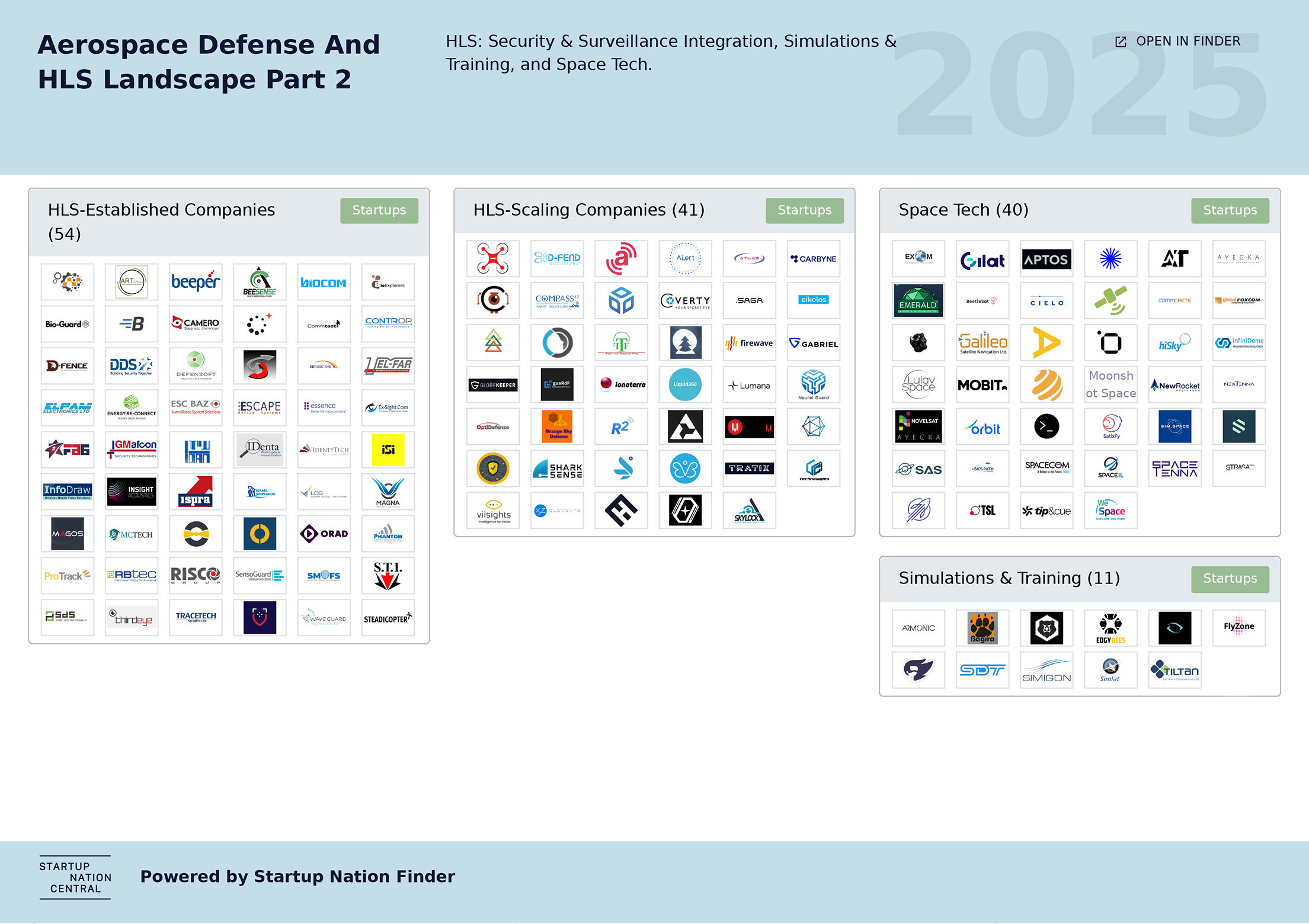Open the landscape in Finder link

[1177, 41]
